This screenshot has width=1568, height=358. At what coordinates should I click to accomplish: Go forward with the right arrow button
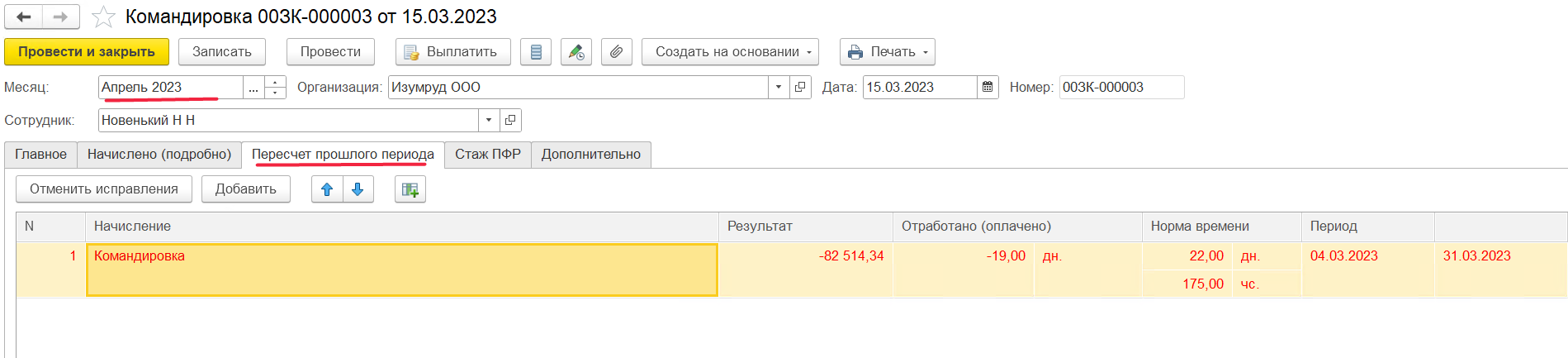click(x=61, y=17)
